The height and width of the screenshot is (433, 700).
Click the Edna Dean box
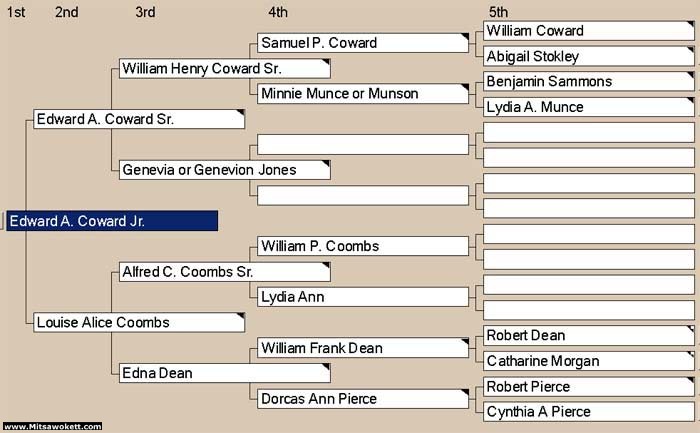coord(225,373)
